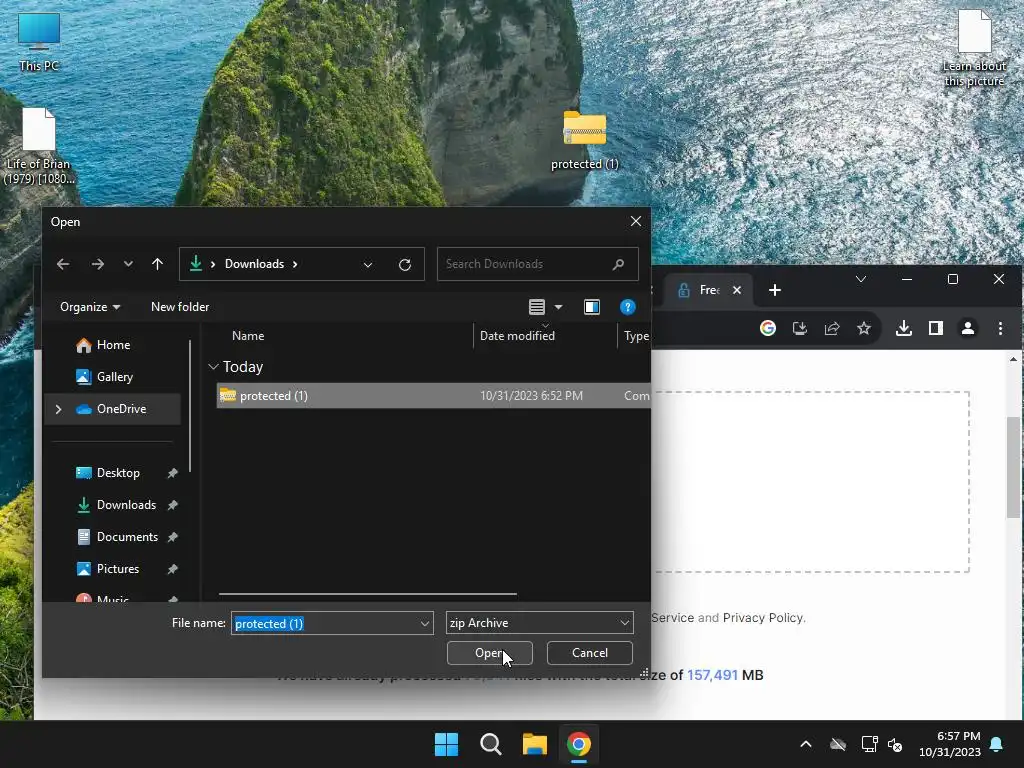Create a New folder
The image size is (1024, 768).
pyautogui.click(x=180, y=307)
